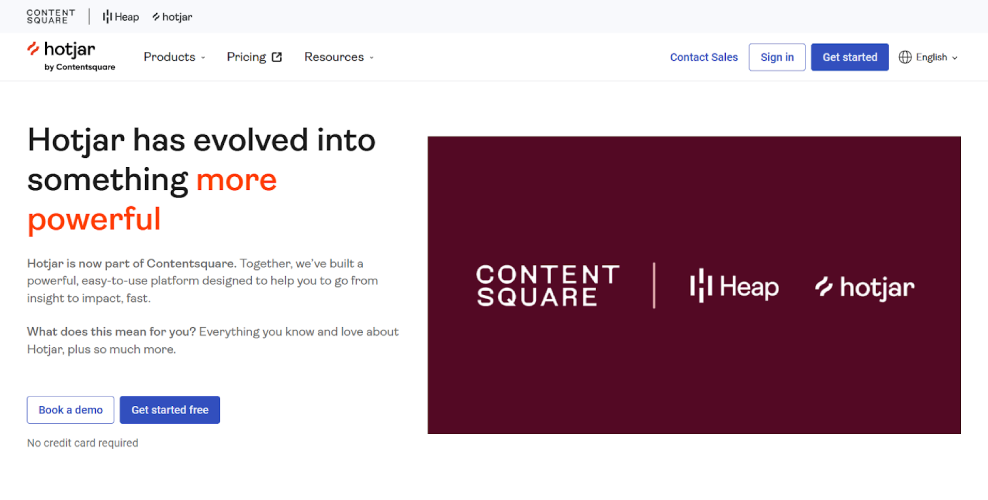Click the Heap logo inside the maroon banner

click(x=734, y=287)
